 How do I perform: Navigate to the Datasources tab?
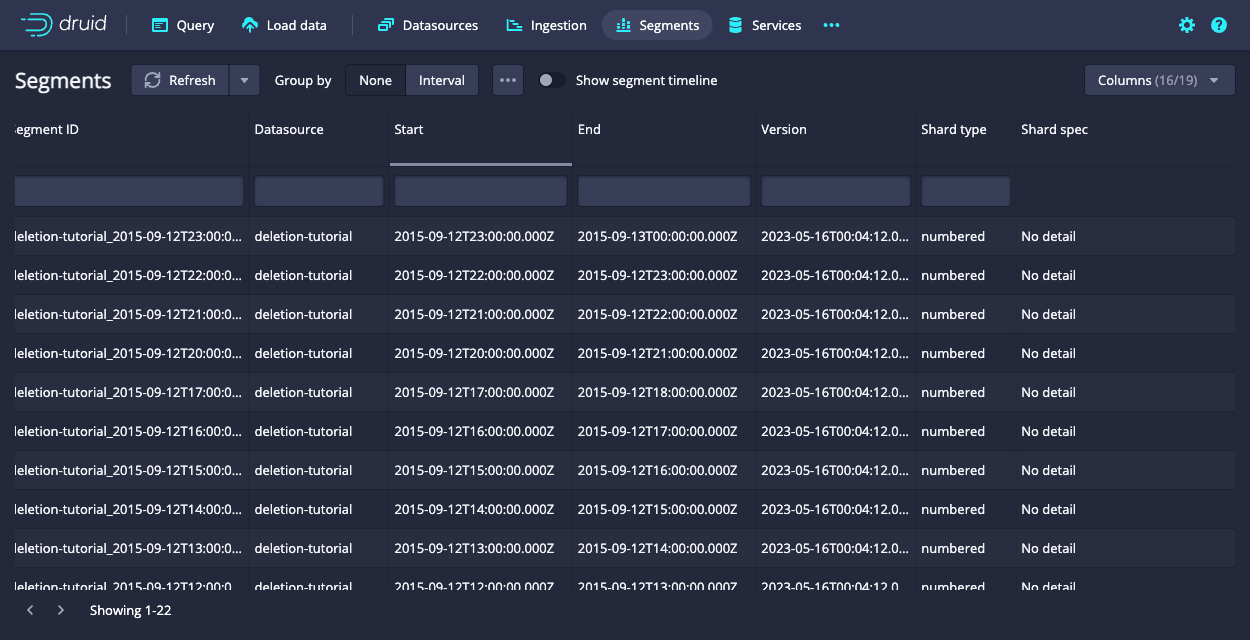pyautogui.click(x=428, y=25)
